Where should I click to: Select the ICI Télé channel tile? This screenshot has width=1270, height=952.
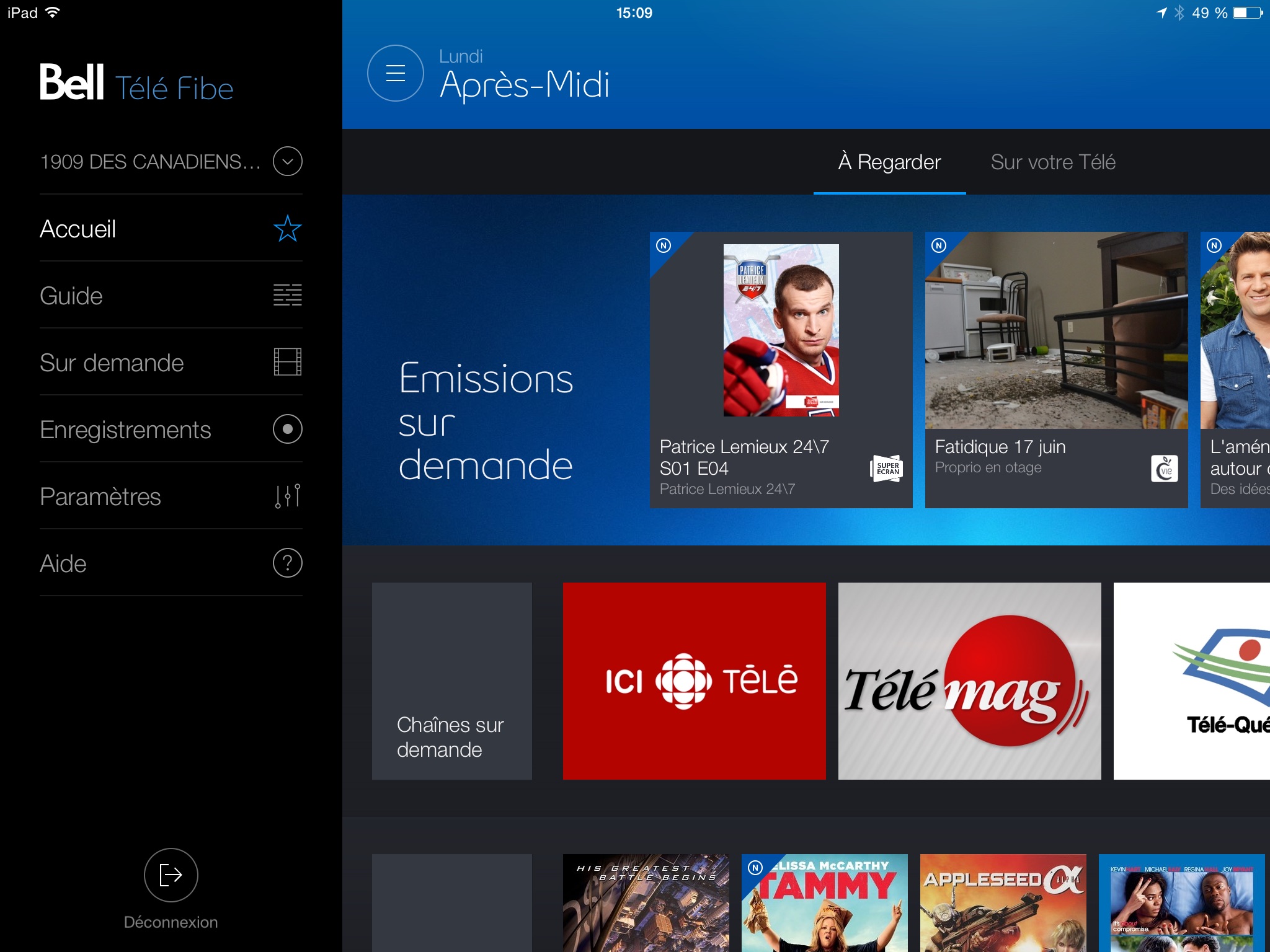pyautogui.click(x=694, y=681)
